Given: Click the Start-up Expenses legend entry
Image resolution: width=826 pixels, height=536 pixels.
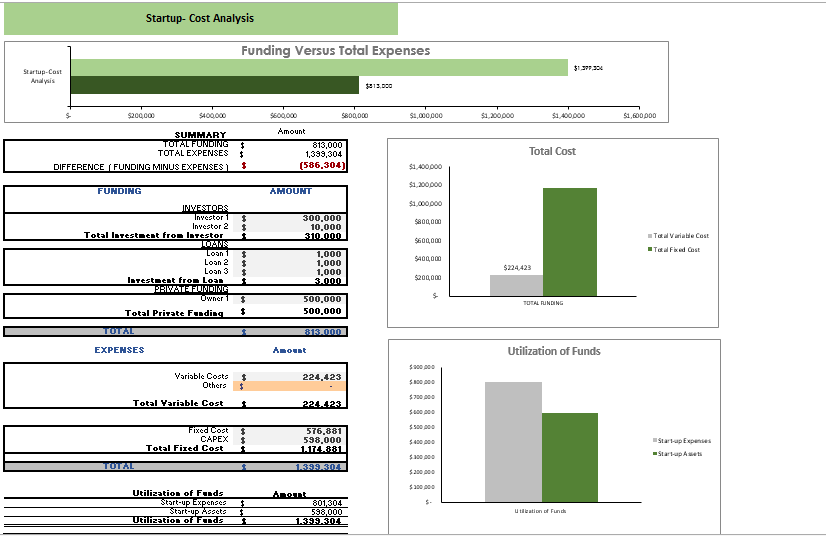Looking at the screenshot, I should coord(682,441).
